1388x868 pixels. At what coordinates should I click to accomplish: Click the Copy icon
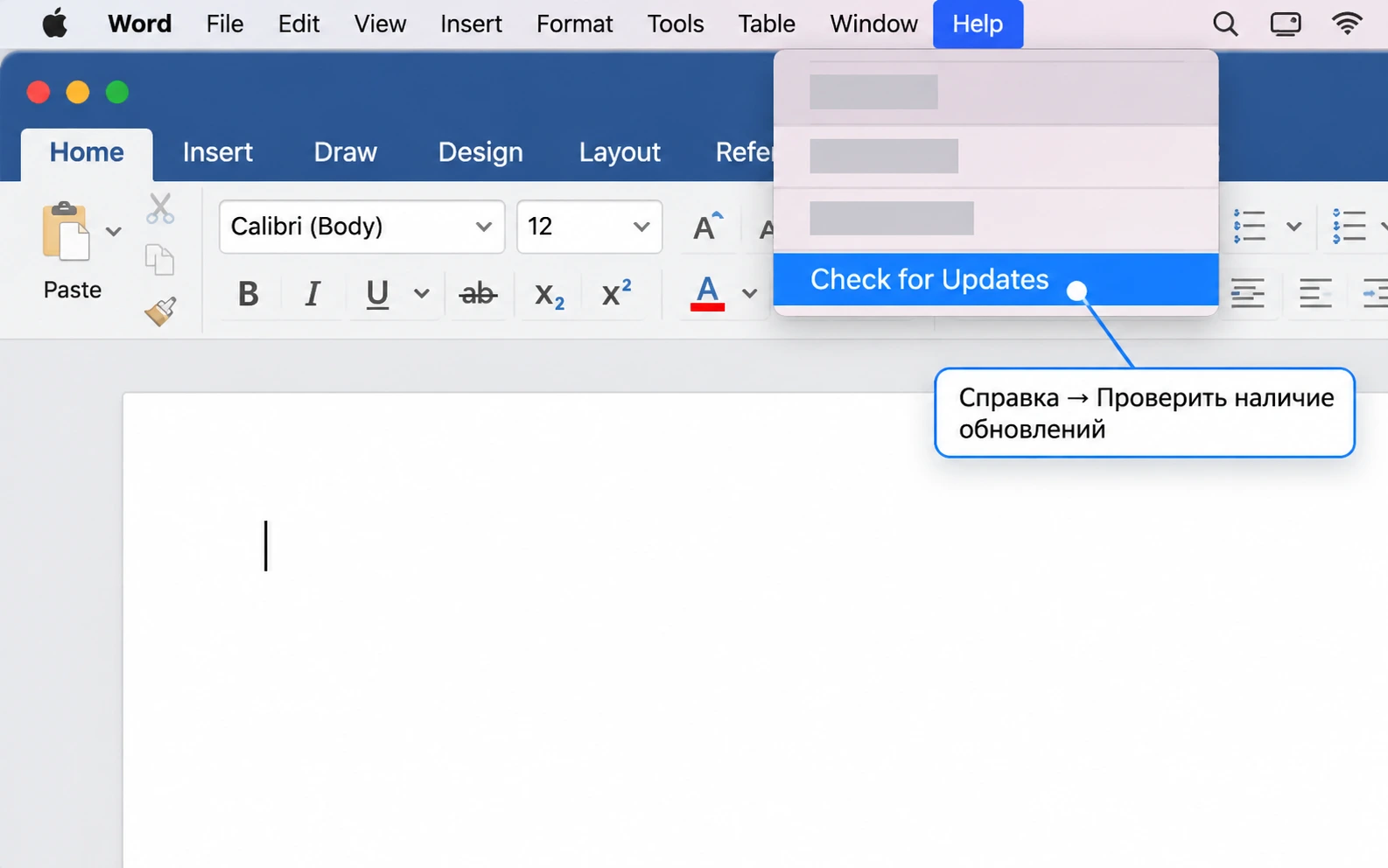click(159, 260)
